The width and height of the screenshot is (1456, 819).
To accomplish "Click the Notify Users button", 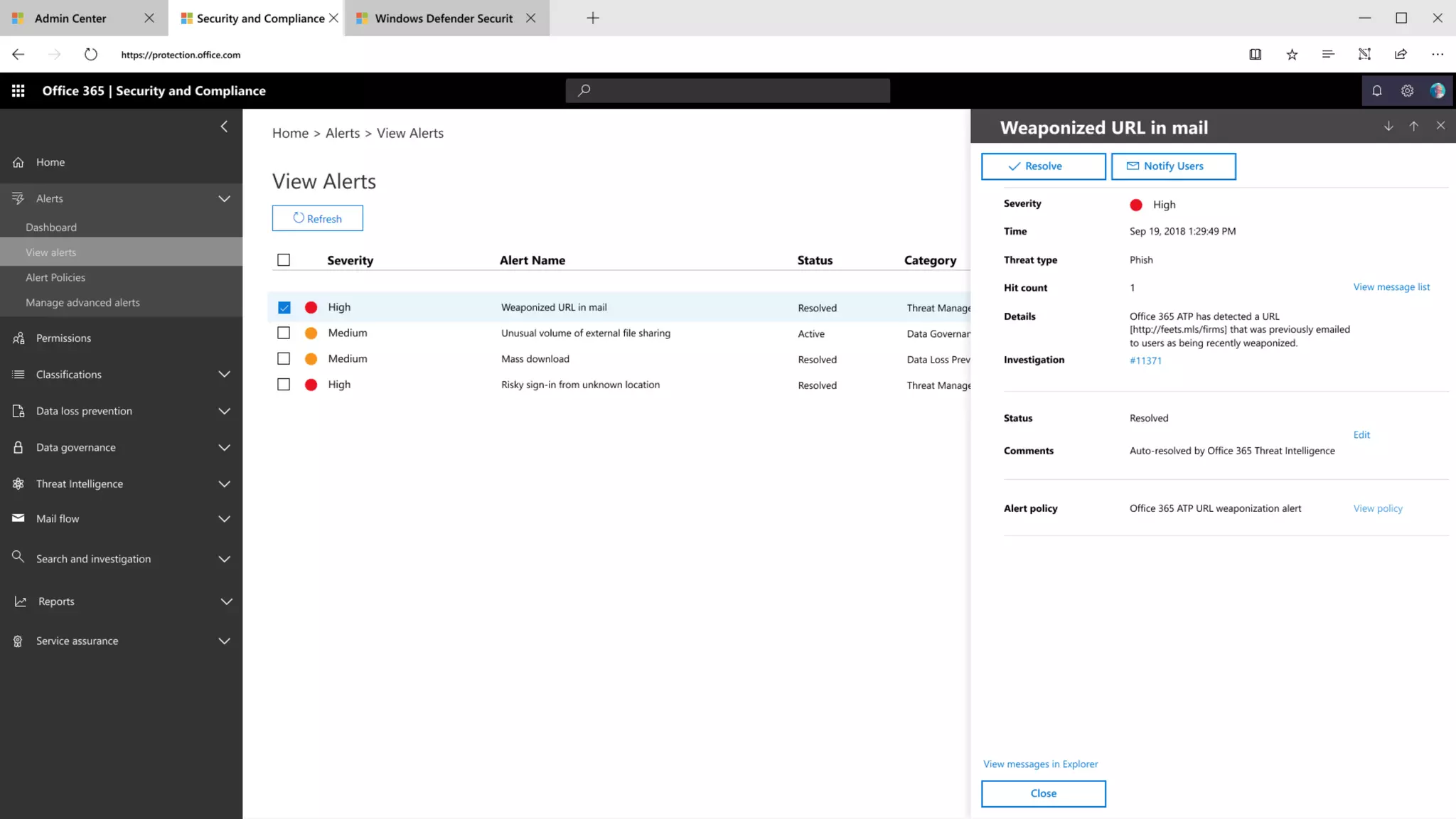I will point(1173,166).
